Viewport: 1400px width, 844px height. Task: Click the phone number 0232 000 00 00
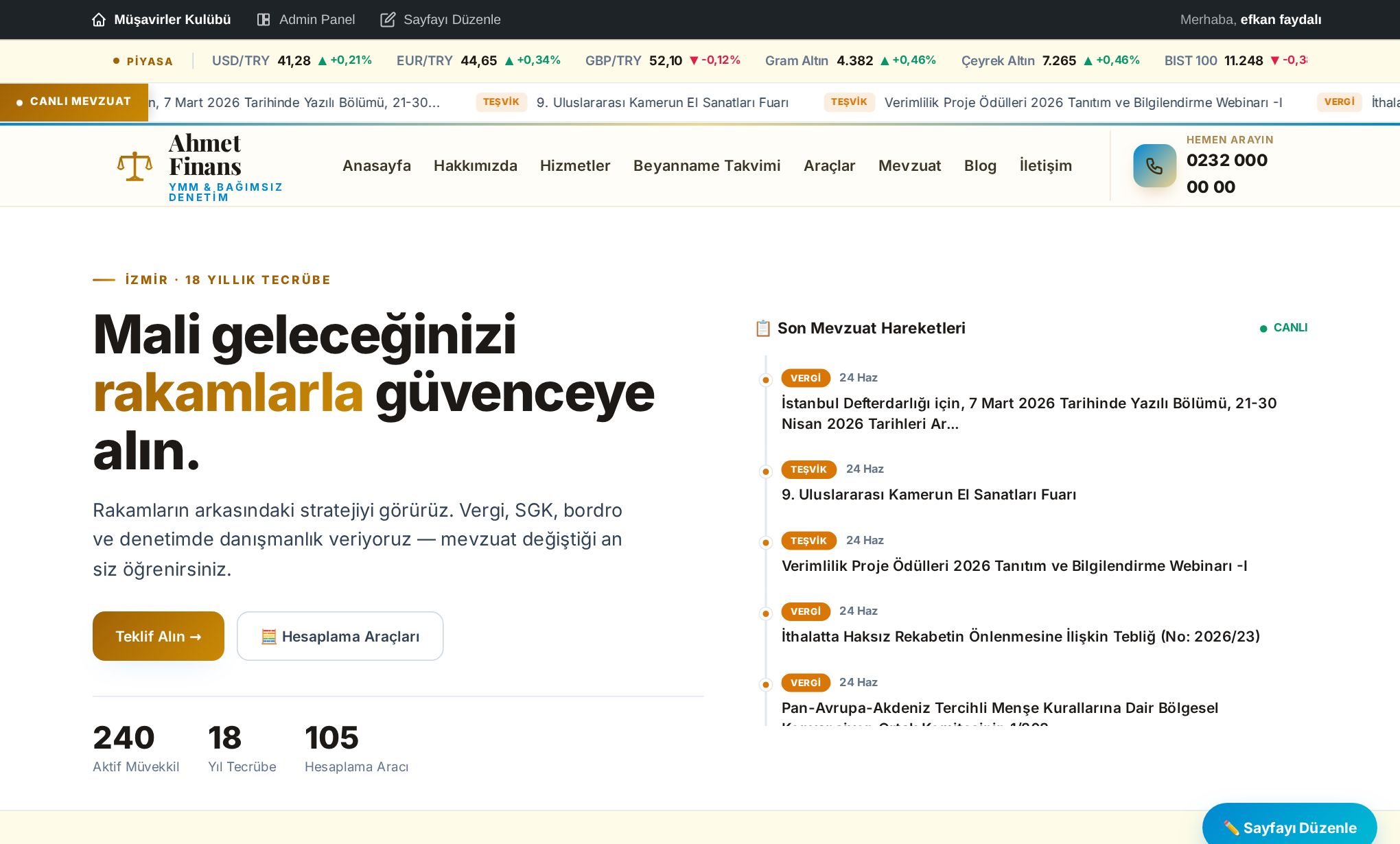[x=1227, y=174]
